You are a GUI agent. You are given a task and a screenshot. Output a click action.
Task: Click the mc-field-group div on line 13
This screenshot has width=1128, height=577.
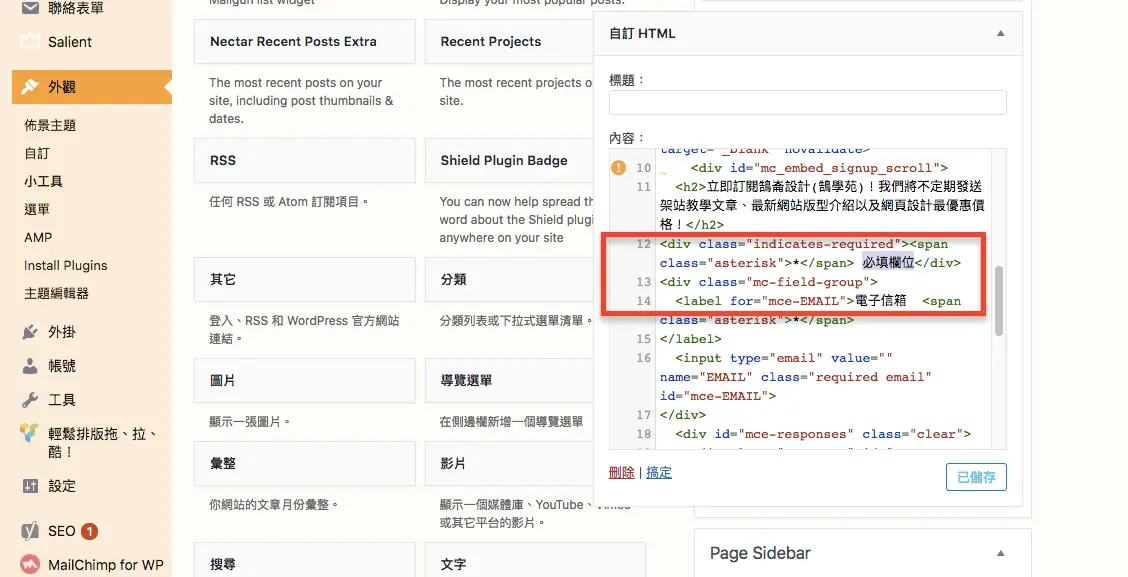point(768,282)
